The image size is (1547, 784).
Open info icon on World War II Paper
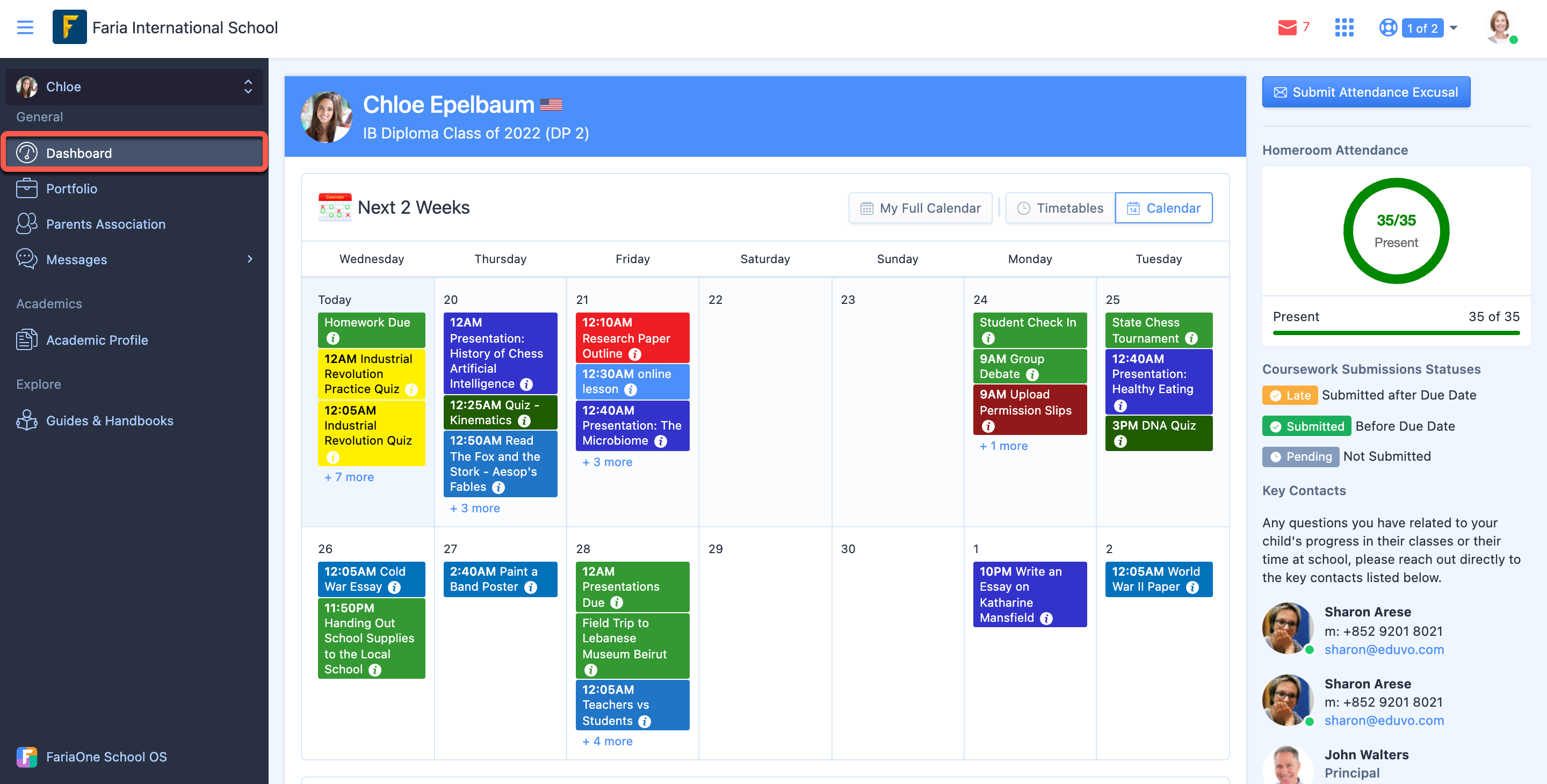click(1192, 587)
